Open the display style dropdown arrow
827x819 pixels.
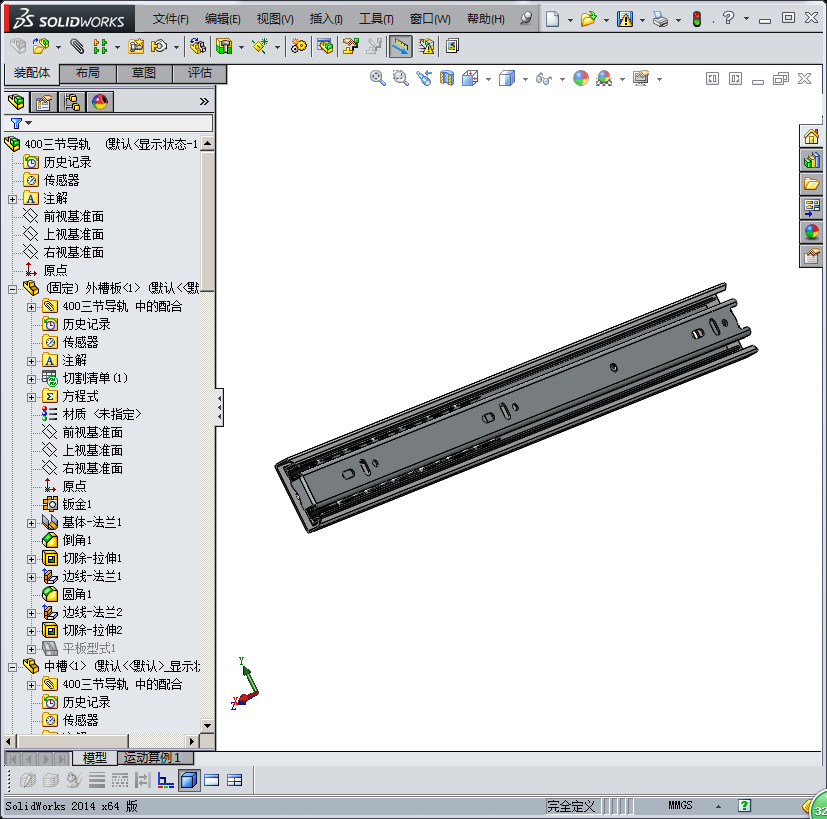click(525, 80)
